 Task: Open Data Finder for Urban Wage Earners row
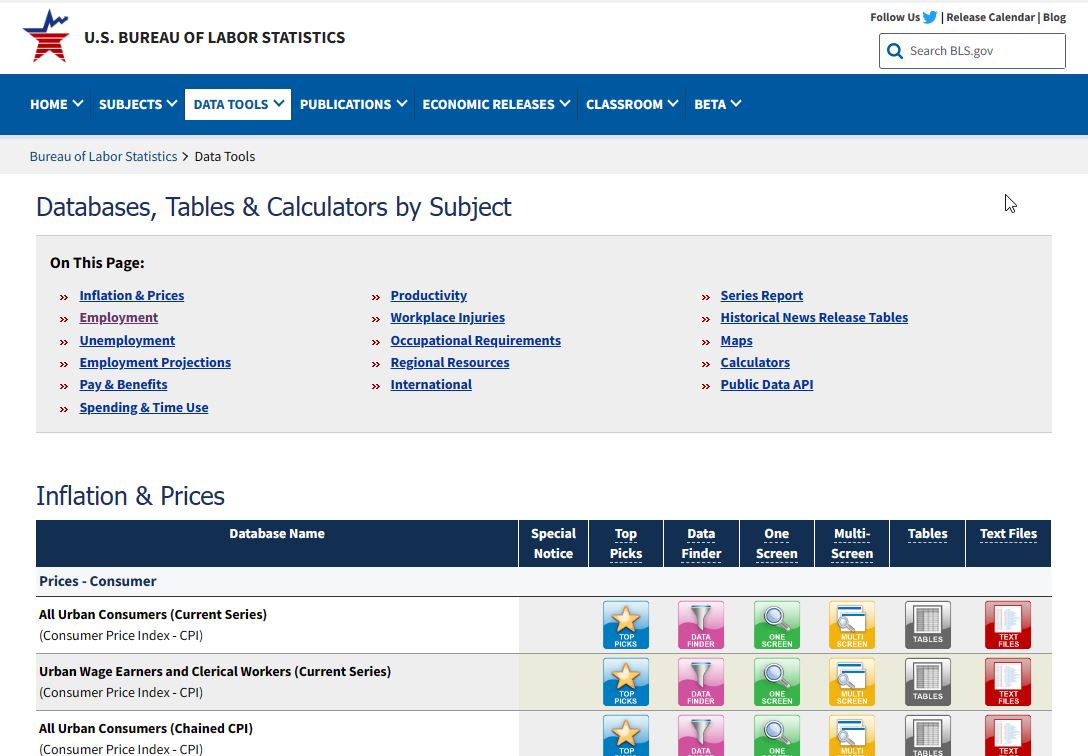coord(701,682)
